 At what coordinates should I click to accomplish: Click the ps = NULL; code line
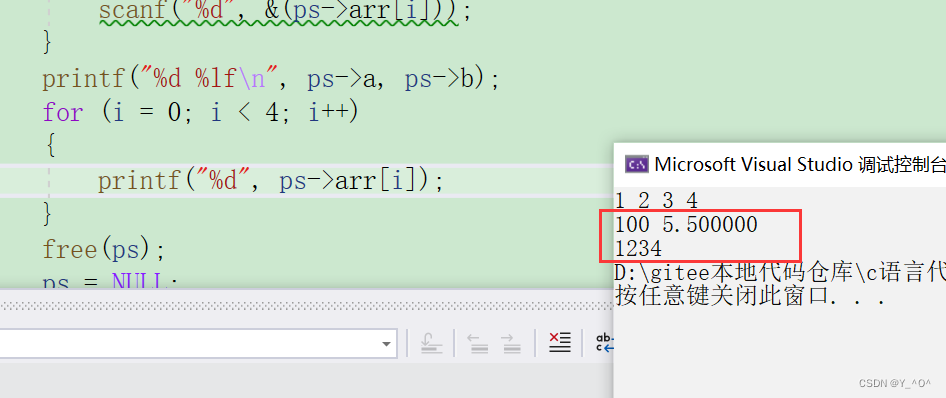click(x=110, y=281)
